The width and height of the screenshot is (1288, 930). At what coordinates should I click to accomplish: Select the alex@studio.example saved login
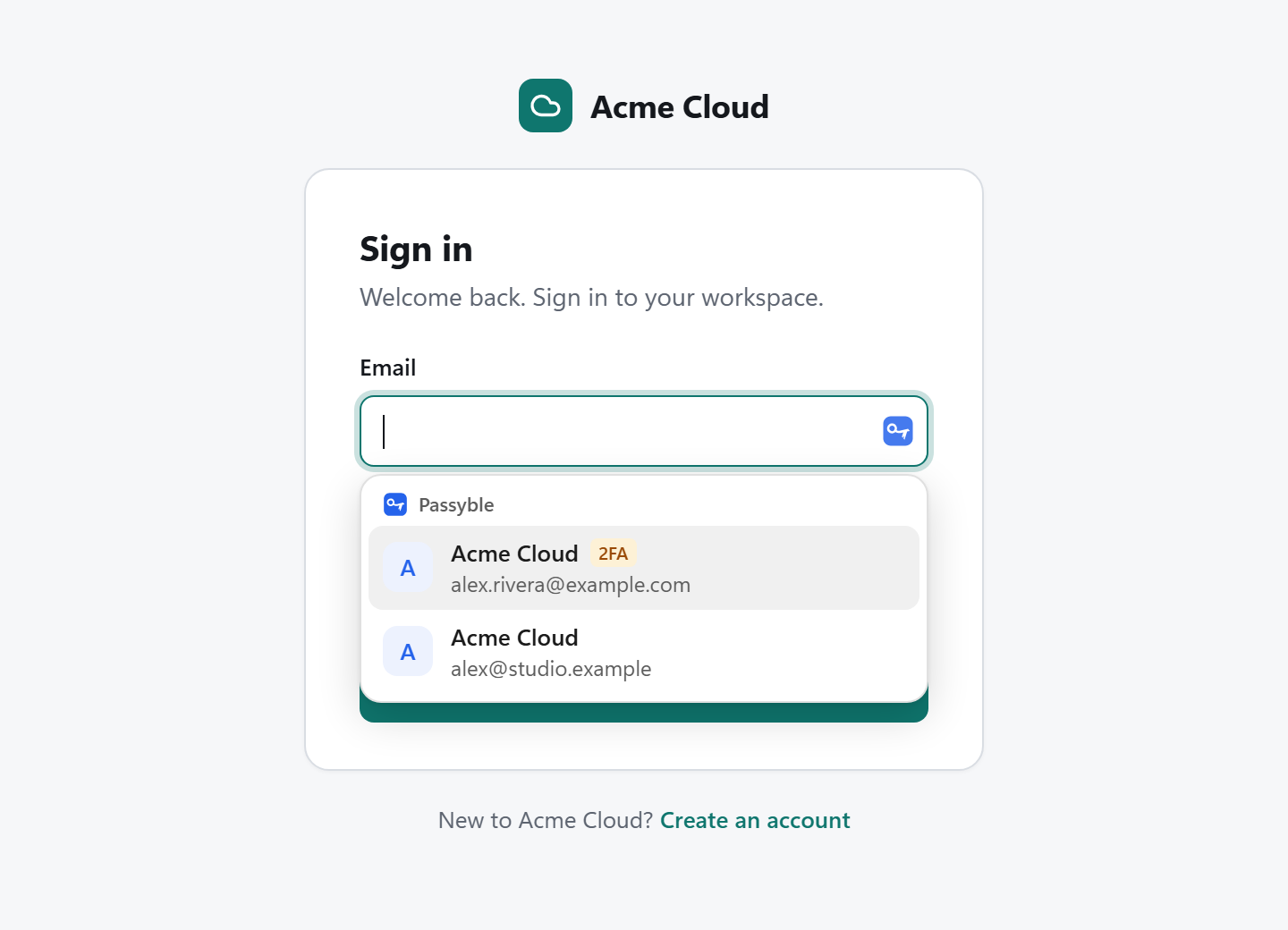coord(644,652)
